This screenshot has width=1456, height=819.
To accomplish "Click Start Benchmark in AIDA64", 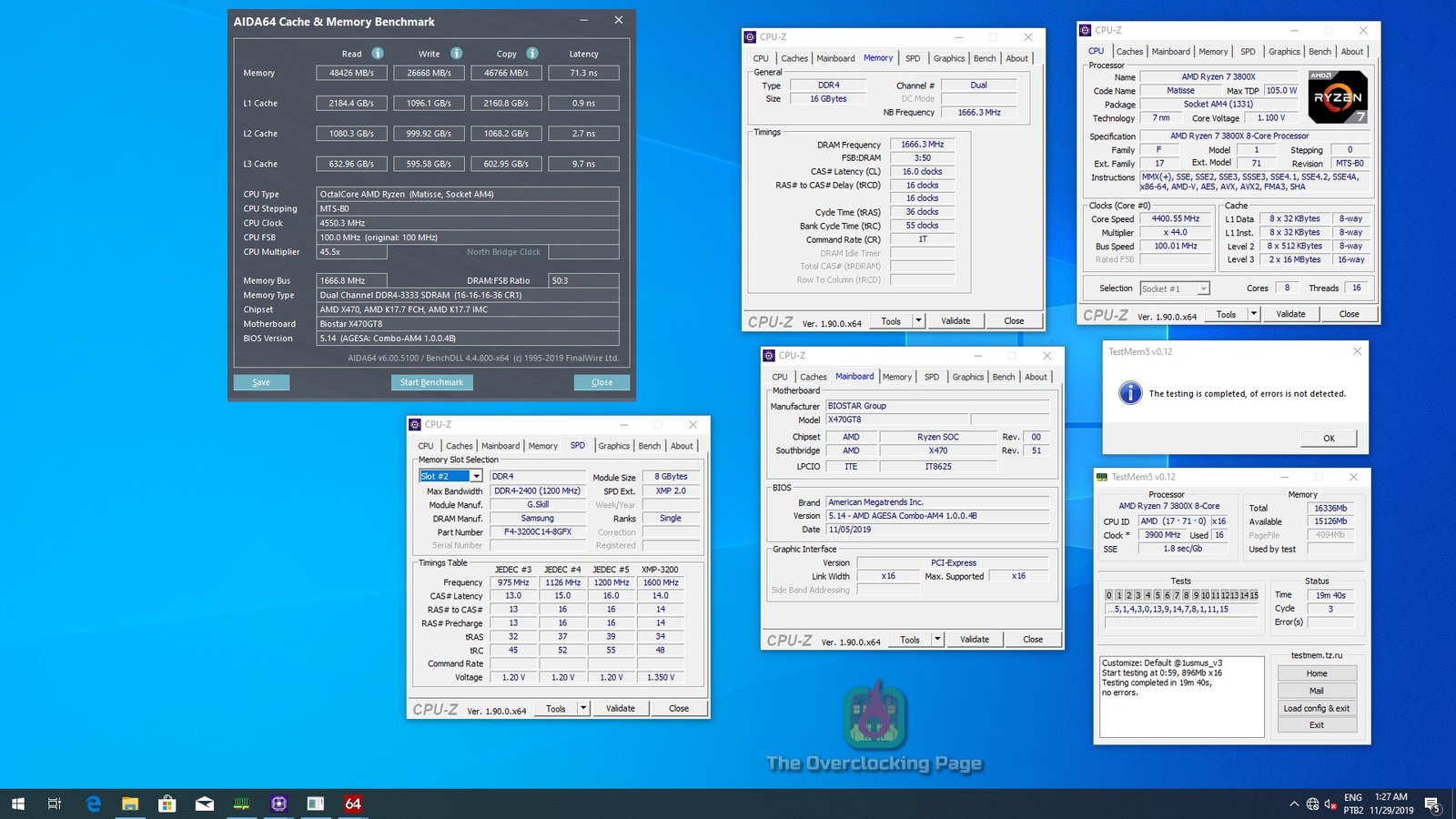I will [x=431, y=382].
